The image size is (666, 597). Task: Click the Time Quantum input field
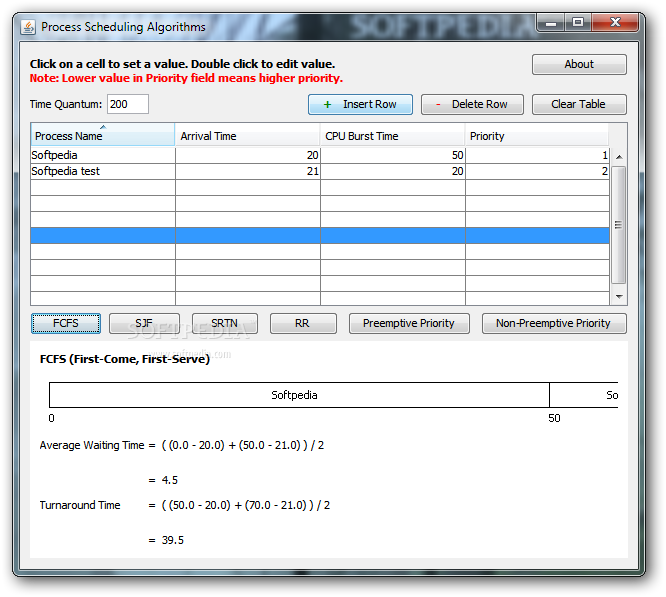127,104
